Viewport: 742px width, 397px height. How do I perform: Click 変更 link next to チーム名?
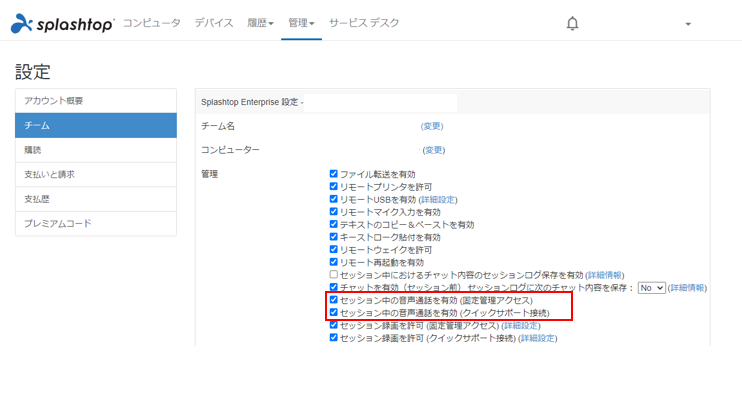tap(432, 126)
